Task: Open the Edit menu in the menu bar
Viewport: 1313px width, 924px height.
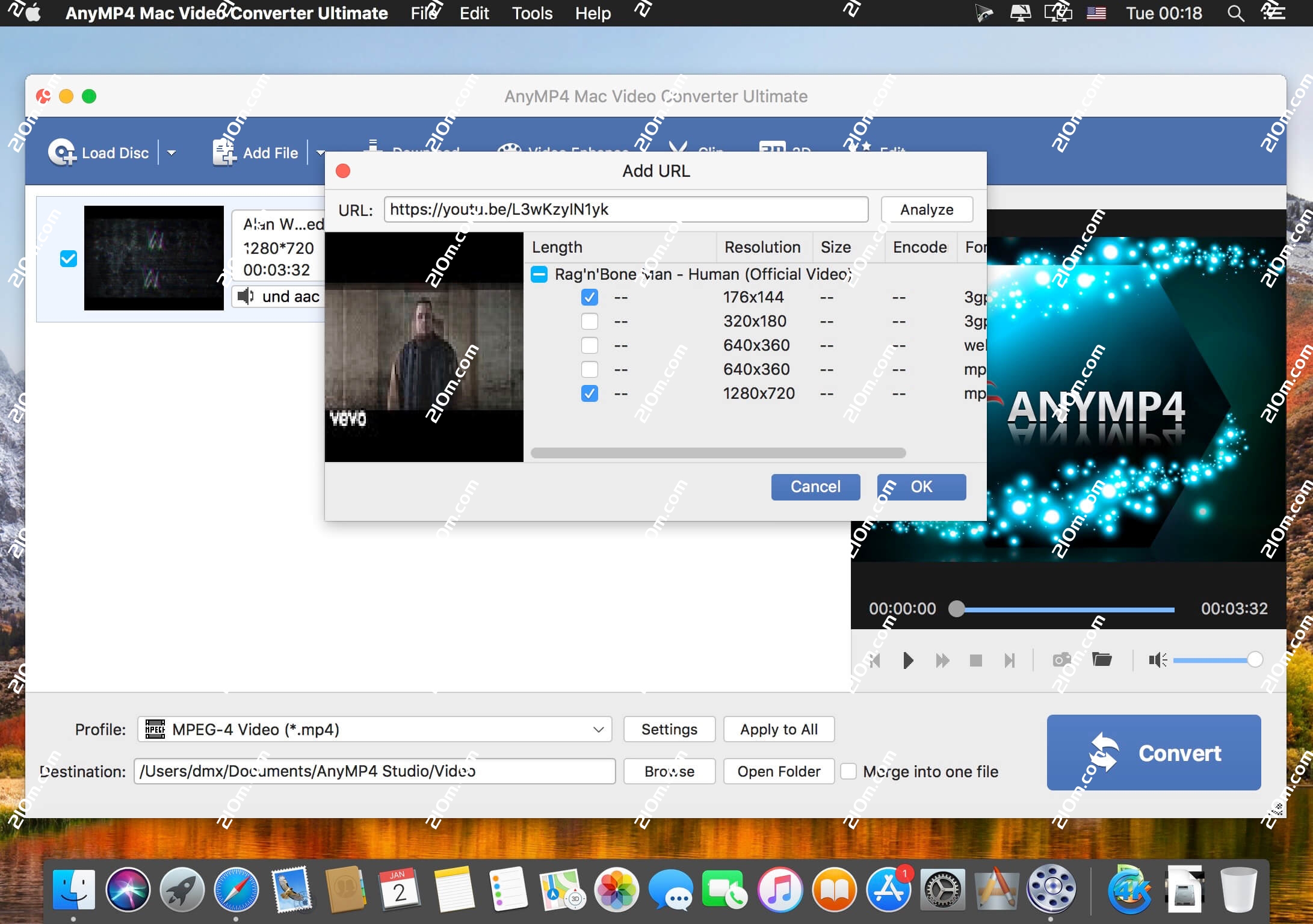Action: pyautogui.click(x=474, y=13)
